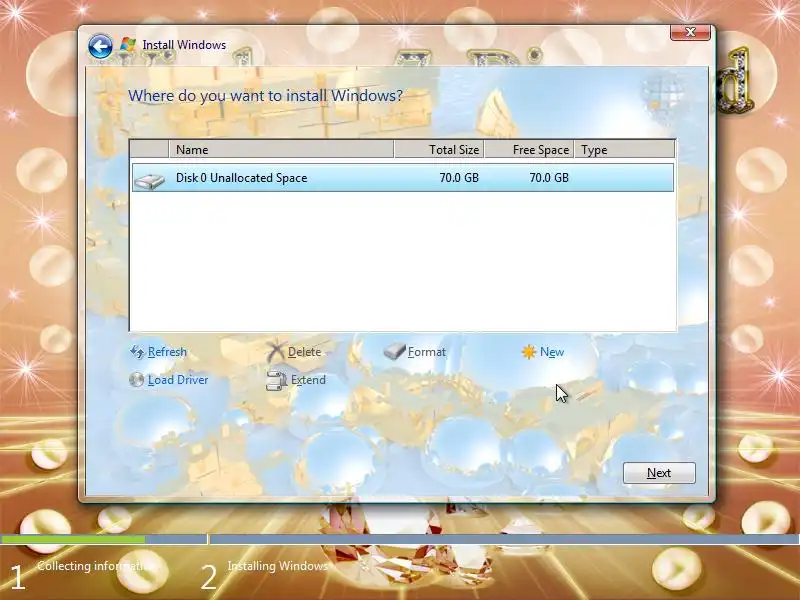
Task: Close the Install Windows dialog
Action: (x=690, y=32)
